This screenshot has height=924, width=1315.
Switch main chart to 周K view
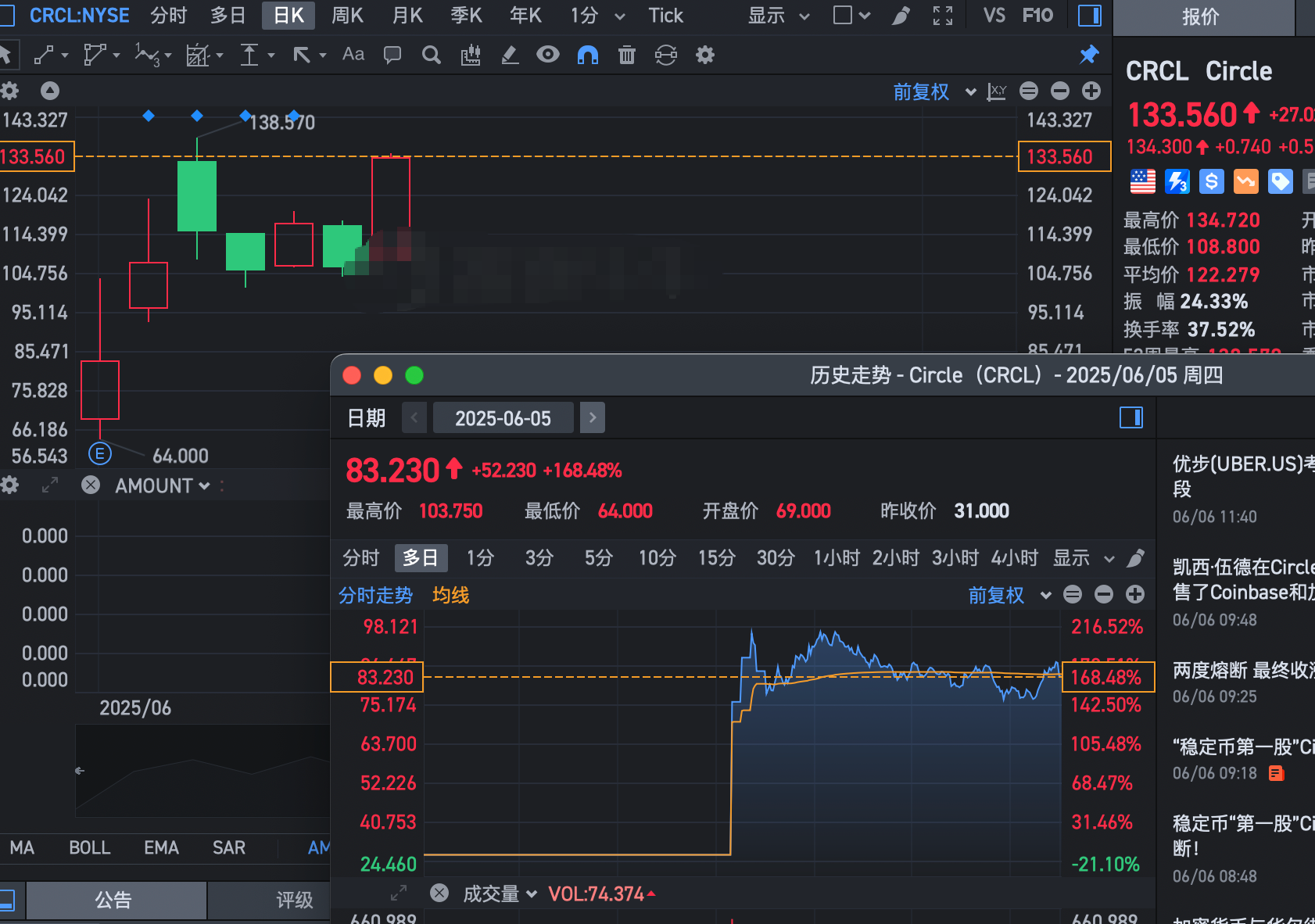348,16
